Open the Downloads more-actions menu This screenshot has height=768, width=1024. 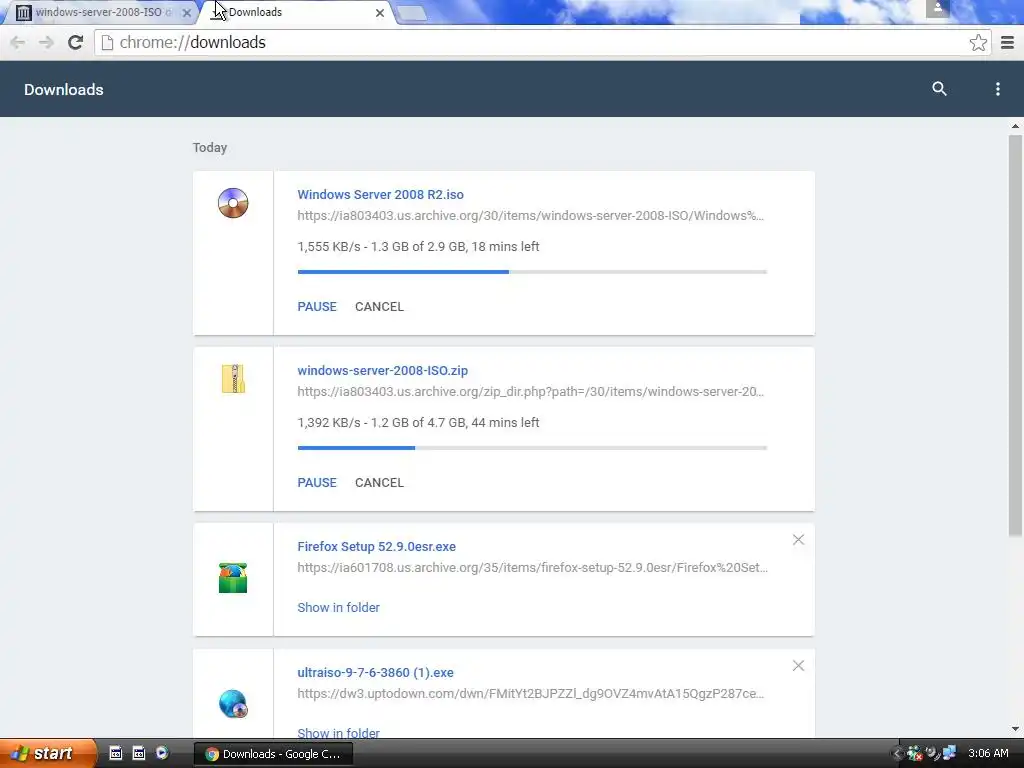coord(997,89)
